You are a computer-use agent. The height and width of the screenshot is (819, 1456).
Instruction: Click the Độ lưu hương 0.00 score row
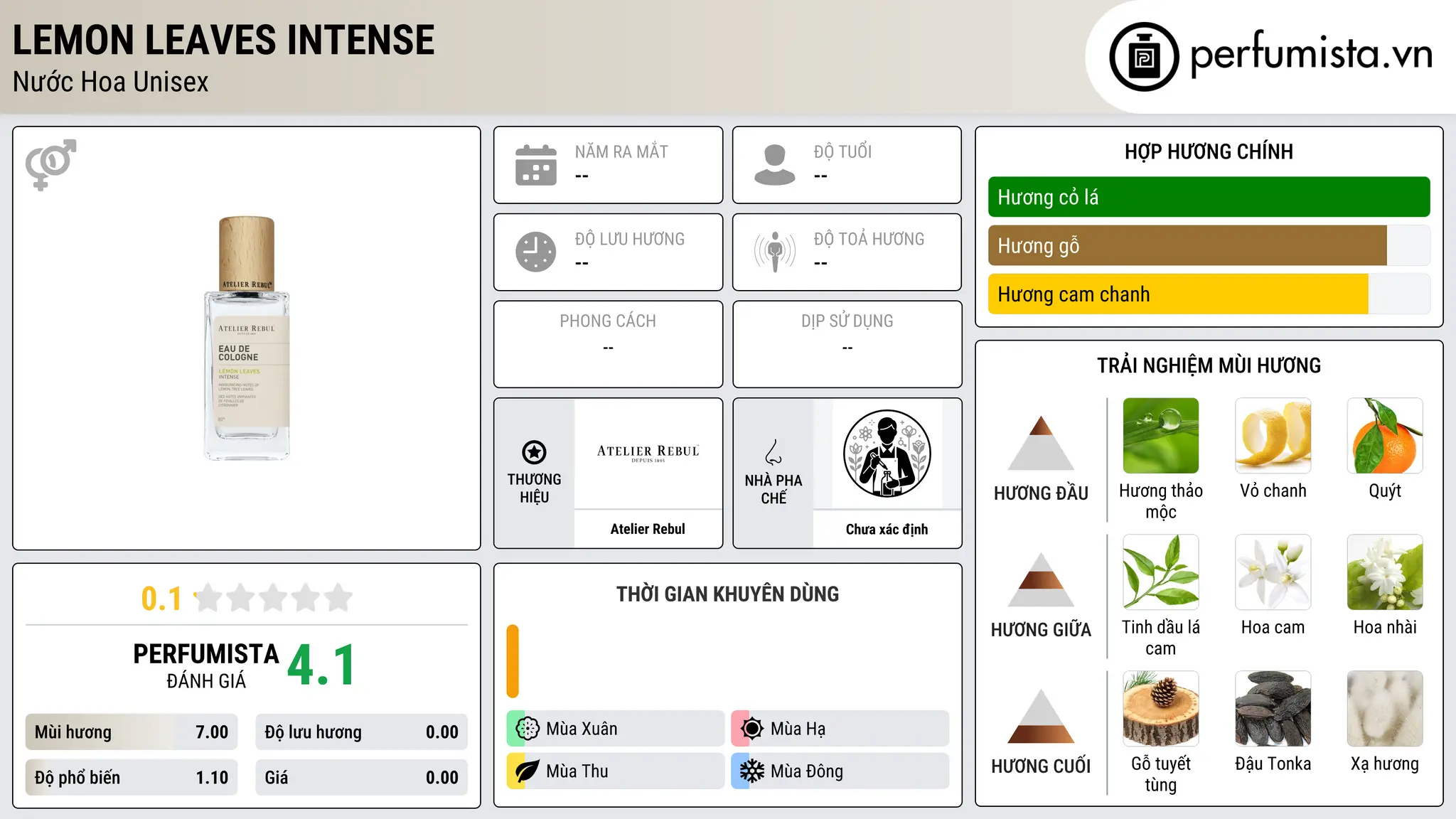[361, 732]
